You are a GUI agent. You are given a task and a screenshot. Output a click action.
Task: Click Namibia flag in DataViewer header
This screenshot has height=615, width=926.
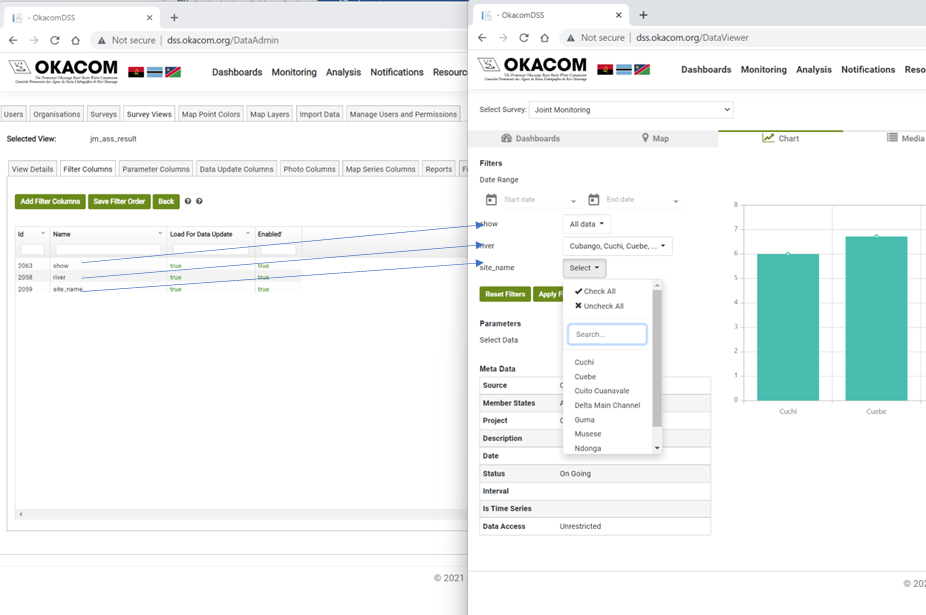pyautogui.click(x=643, y=70)
